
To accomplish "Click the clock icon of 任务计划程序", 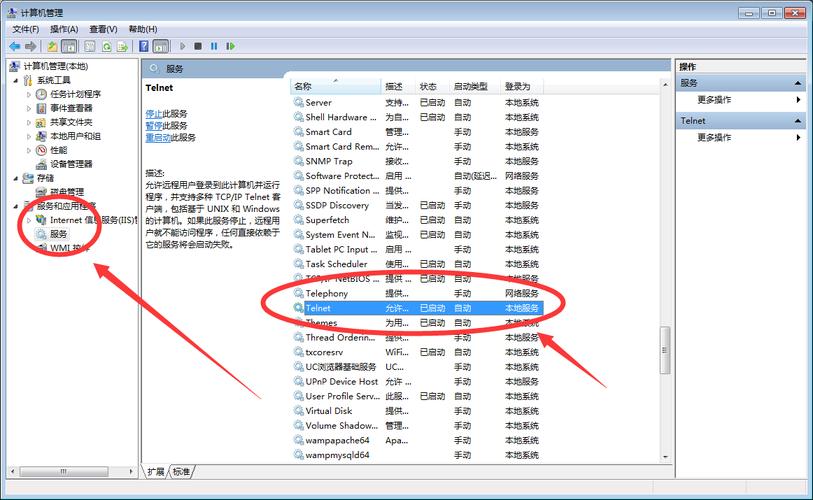I will point(41,94).
